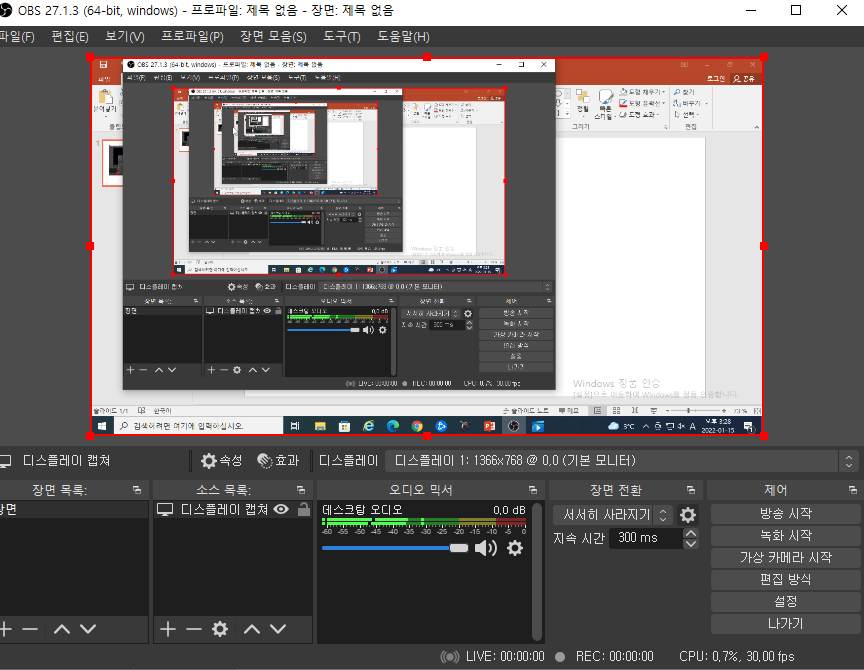Click 가상 카메라 시작 button
This screenshot has width=864, height=670.
click(786, 558)
